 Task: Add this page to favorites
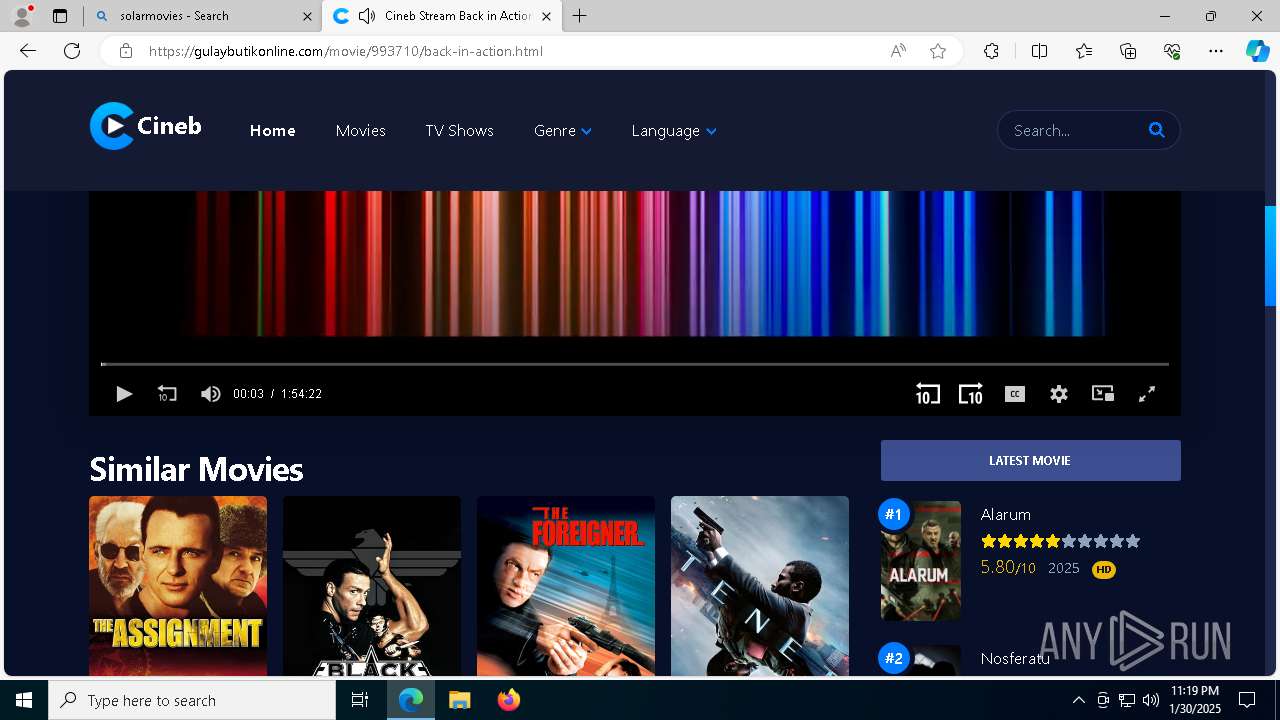[x=938, y=51]
